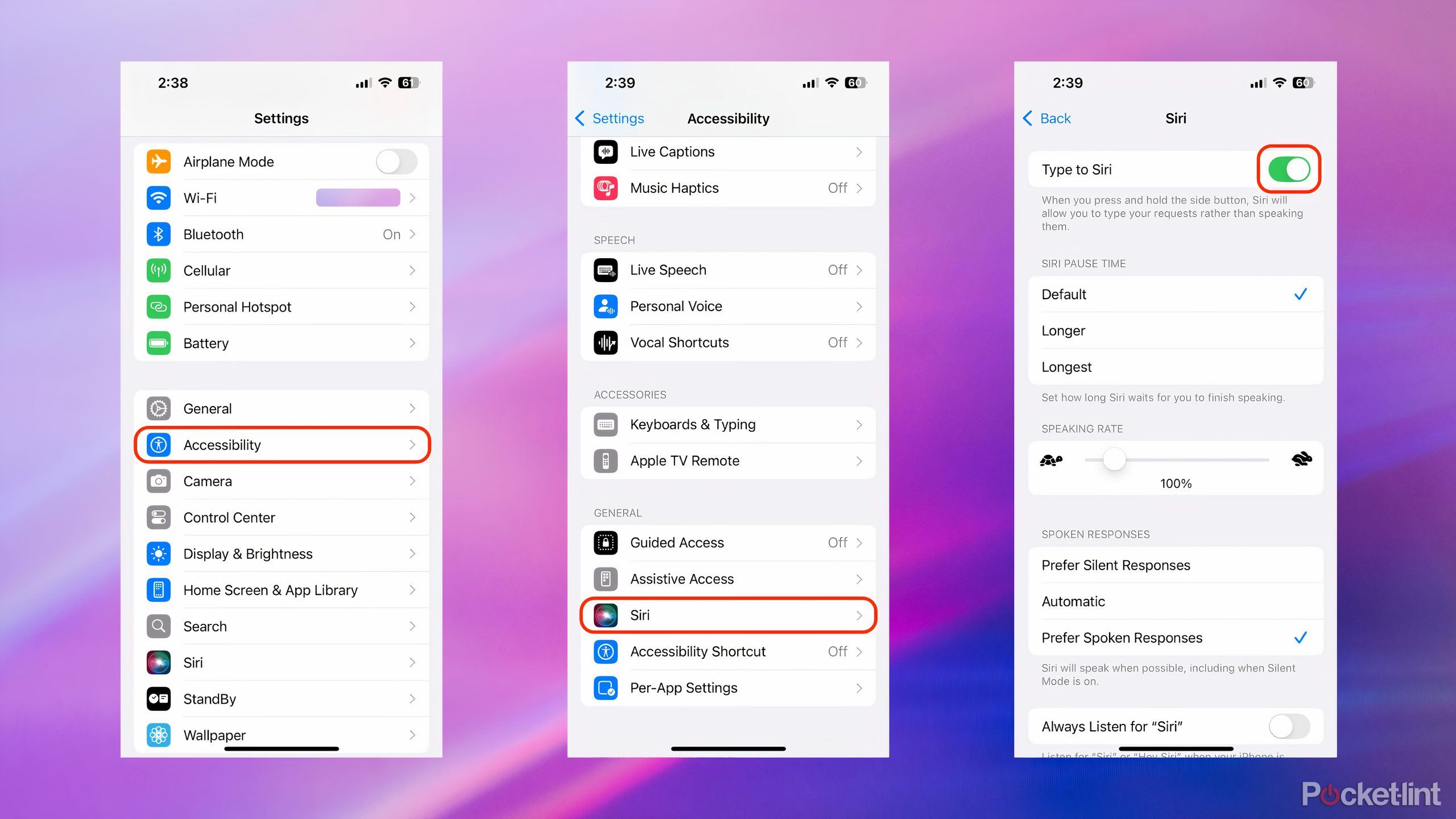Navigate back from Siri screen
This screenshot has height=819, width=1456.
click(1056, 118)
